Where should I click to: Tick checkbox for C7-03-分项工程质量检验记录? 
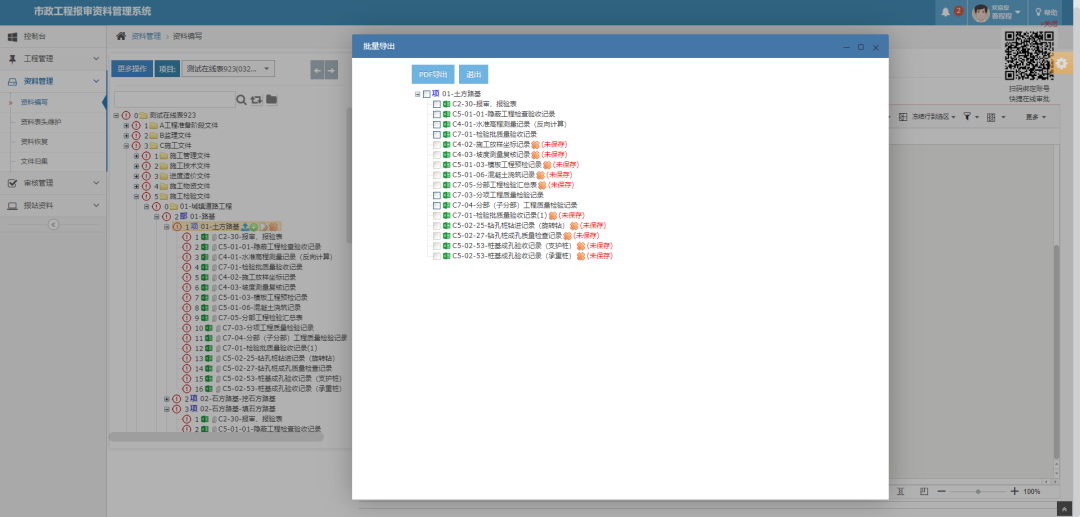436,195
